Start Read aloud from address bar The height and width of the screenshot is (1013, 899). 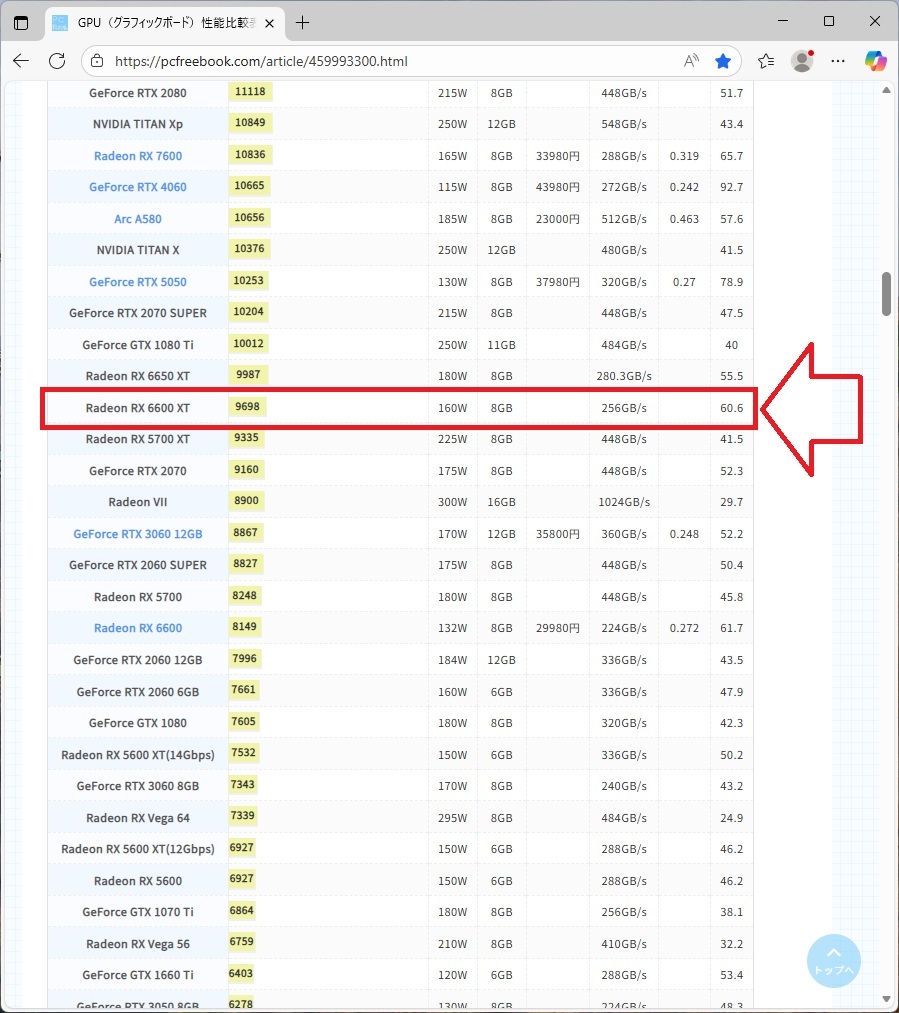(x=691, y=61)
